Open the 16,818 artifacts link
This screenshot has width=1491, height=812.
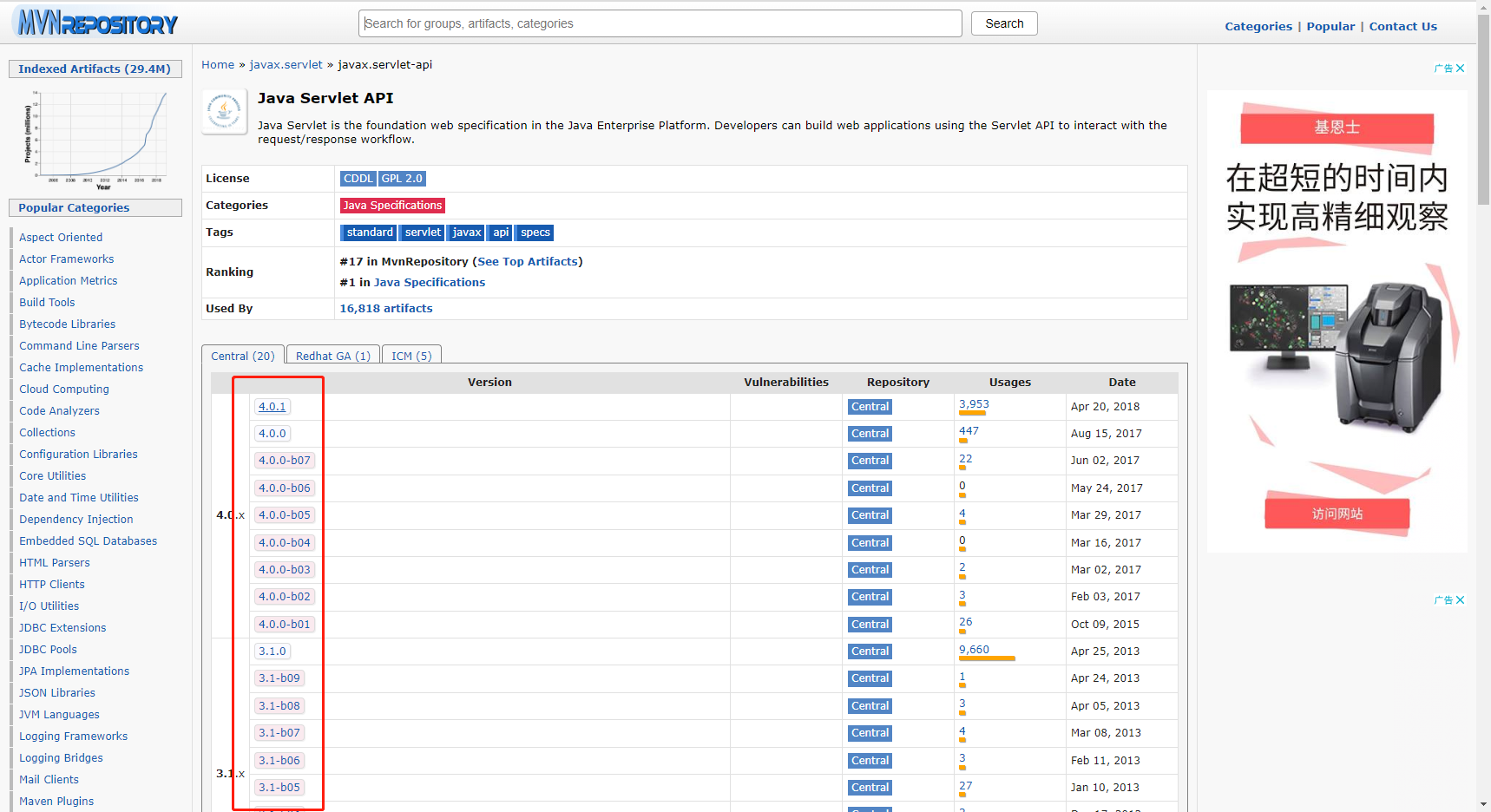coord(386,309)
